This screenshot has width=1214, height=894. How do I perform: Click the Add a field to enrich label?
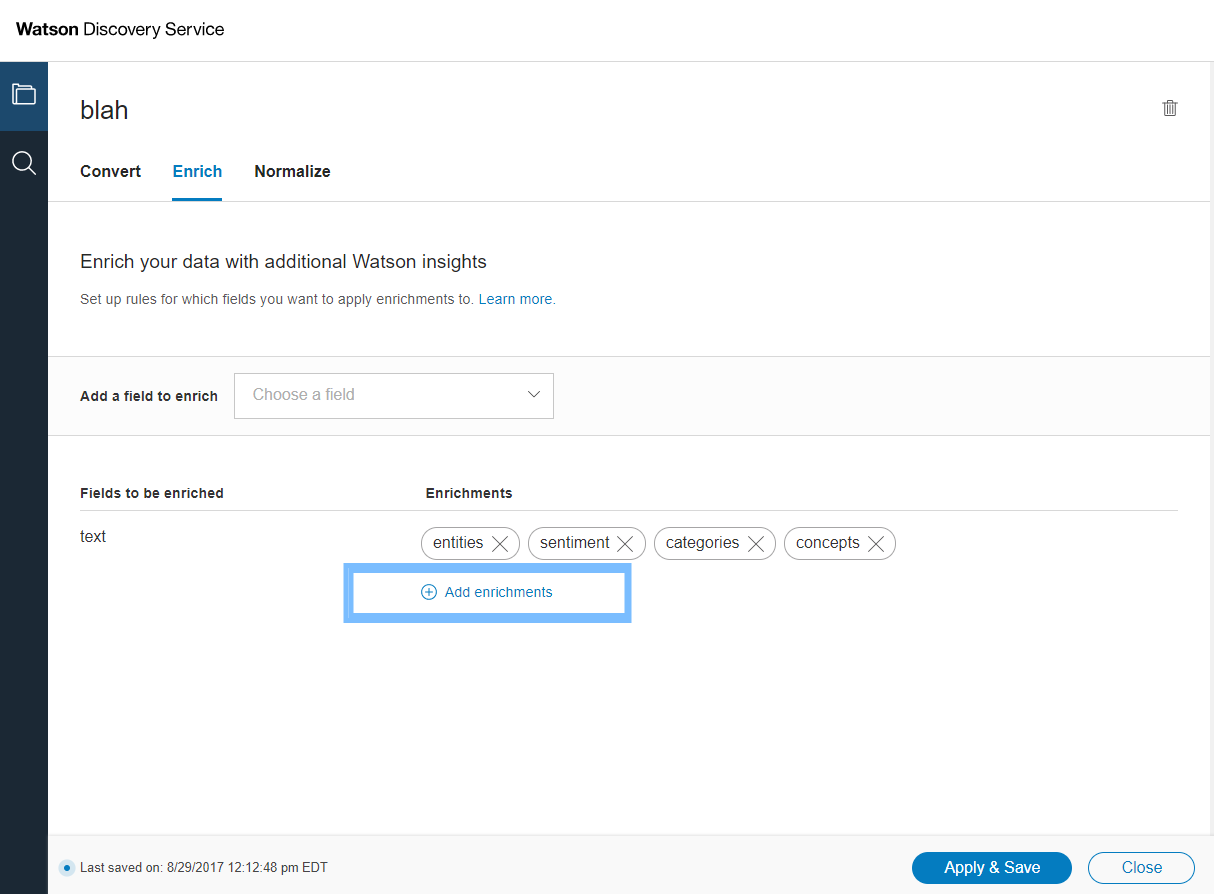[x=149, y=396]
